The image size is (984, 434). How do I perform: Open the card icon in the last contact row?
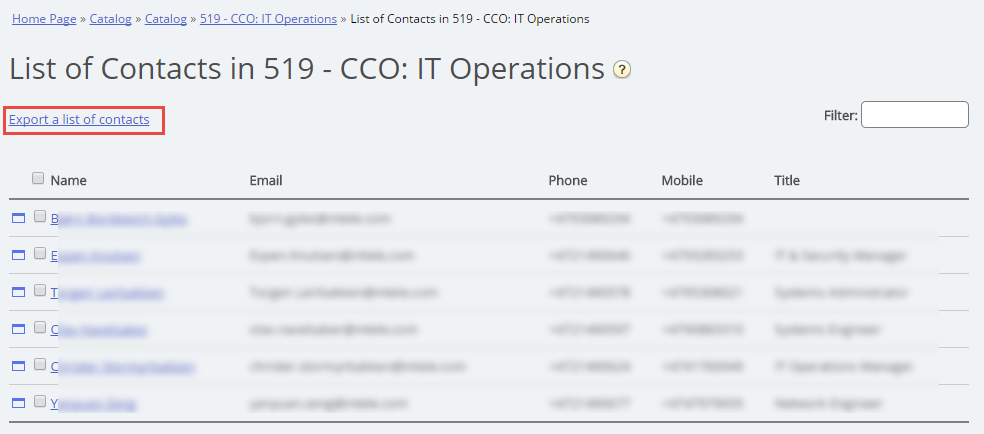[18, 403]
